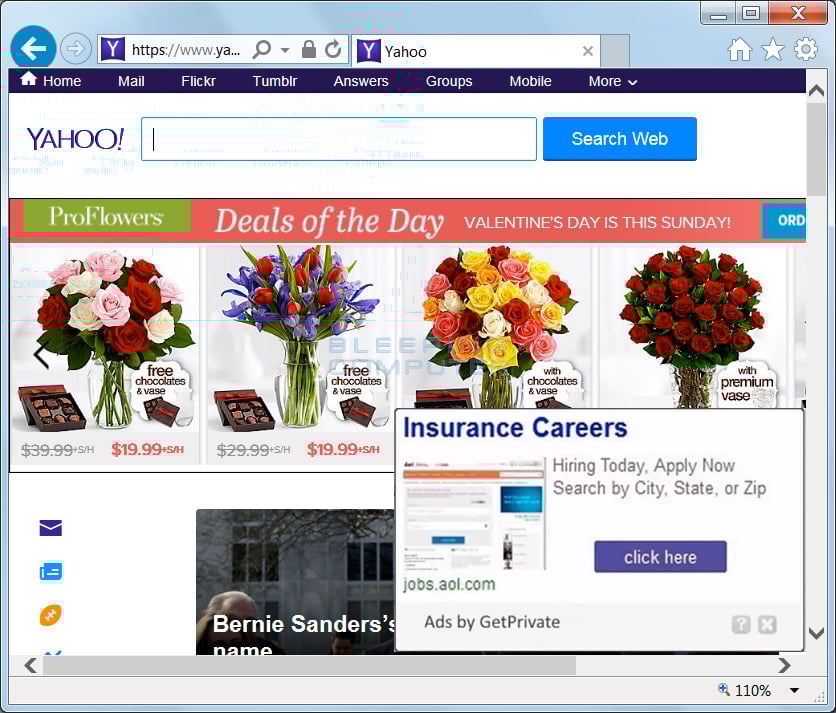Refresh the page with the reload icon
This screenshot has height=713, width=836.
pyautogui.click(x=333, y=49)
